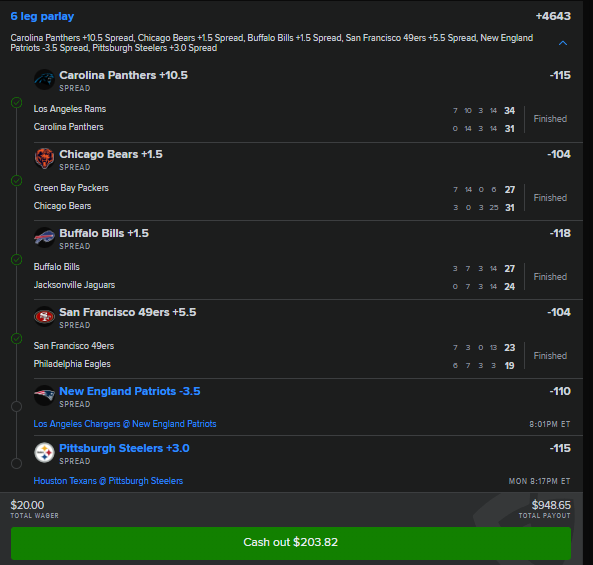Click the Philadelphia Eagles score row
The width and height of the screenshot is (593, 565).
tap(274, 365)
